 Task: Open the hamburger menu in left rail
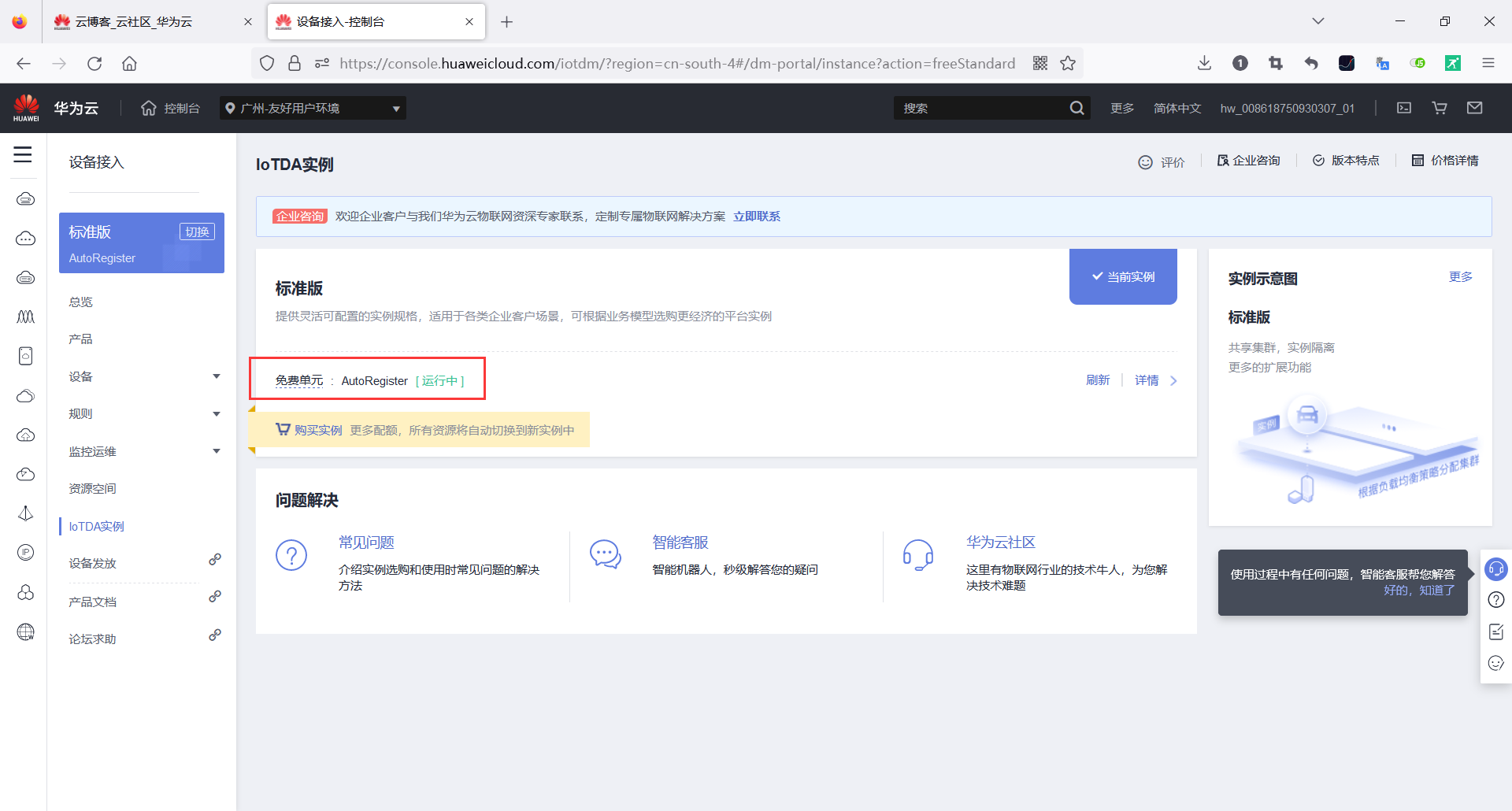tap(23, 154)
